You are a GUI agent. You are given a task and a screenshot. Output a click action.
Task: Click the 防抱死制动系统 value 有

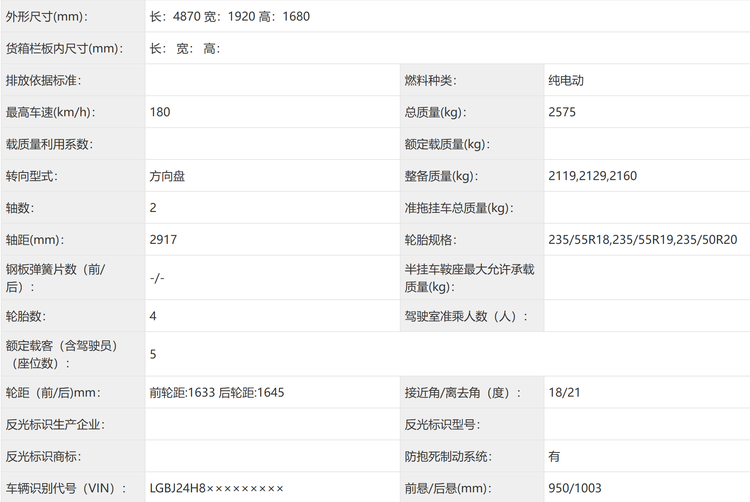point(554,456)
